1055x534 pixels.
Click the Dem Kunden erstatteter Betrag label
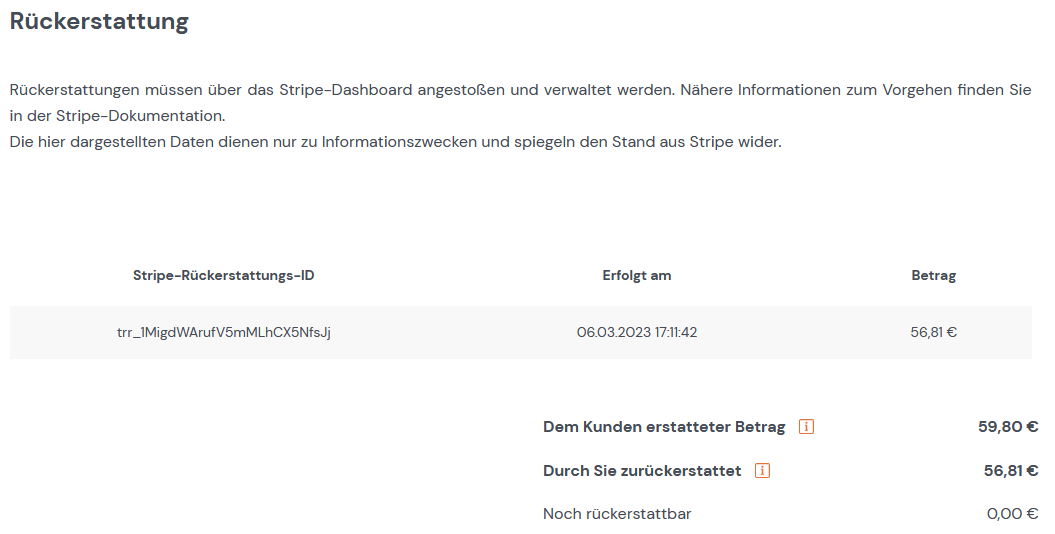point(664,426)
